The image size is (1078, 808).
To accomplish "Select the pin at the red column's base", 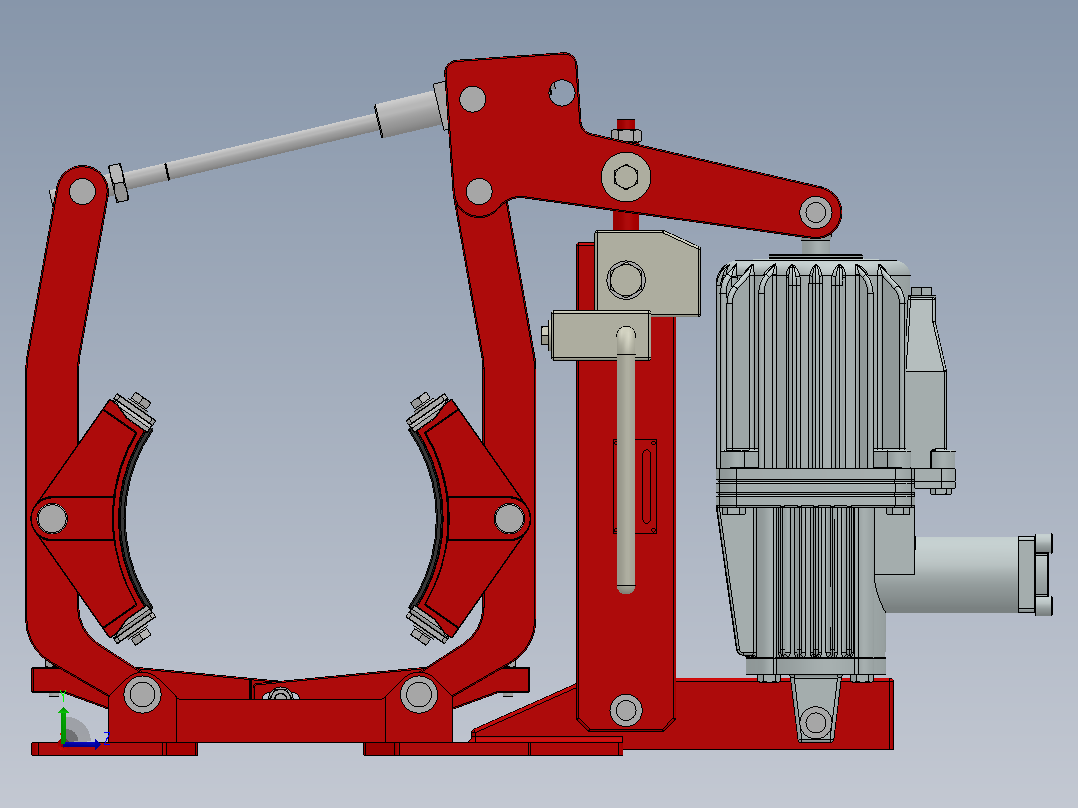I will (626, 710).
